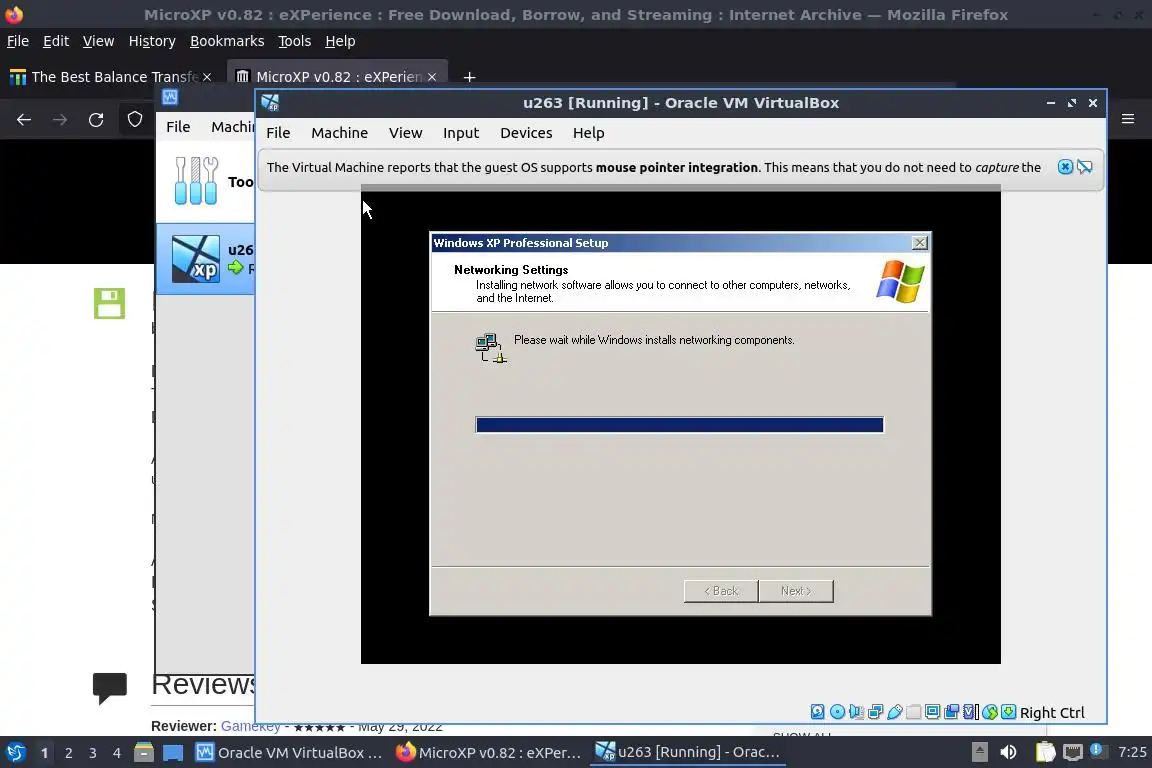
Task: Click the network tray icon
Action: tap(1073, 752)
